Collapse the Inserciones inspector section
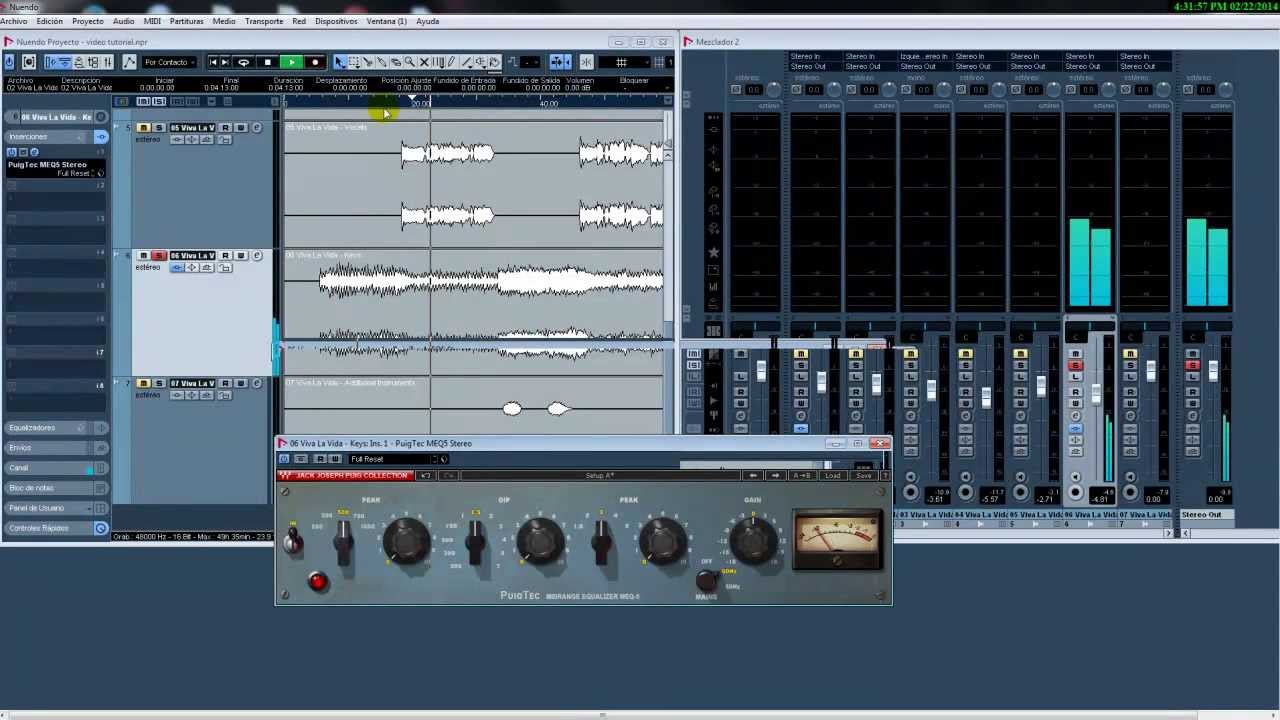1280x720 pixels. pyautogui.click(x=55, y=136)
